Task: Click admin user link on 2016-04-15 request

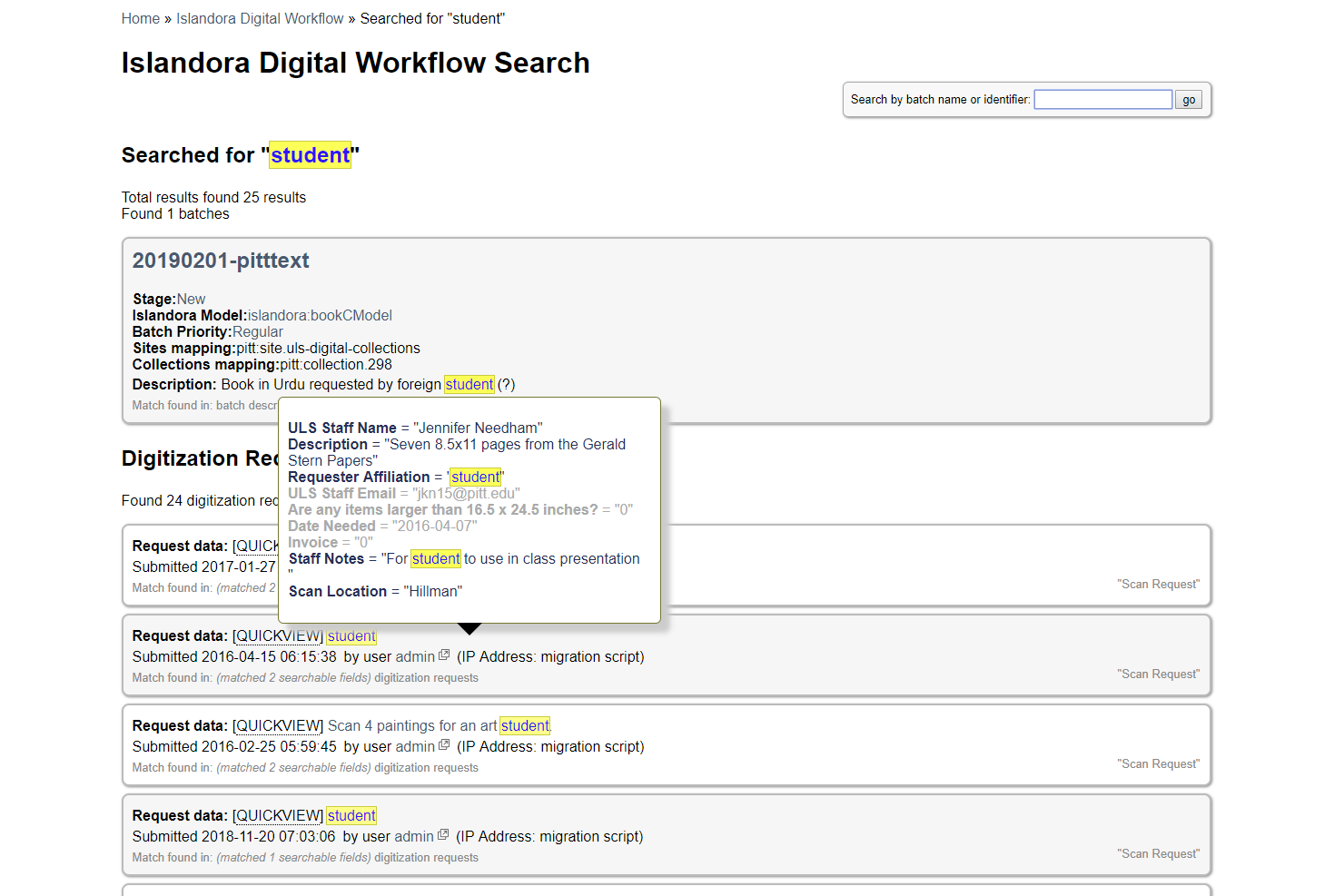Action: pyautogui.click(x=415, y=656)
